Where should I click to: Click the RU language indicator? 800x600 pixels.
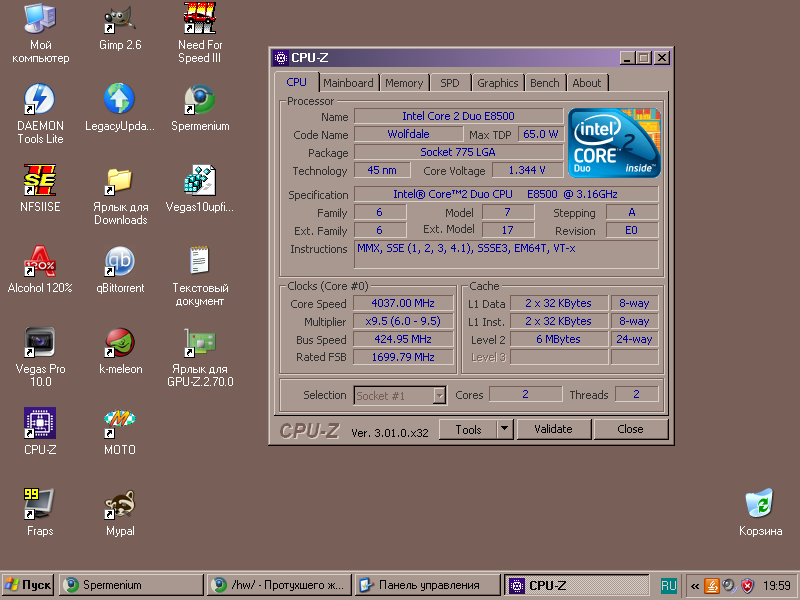(669, 585)
